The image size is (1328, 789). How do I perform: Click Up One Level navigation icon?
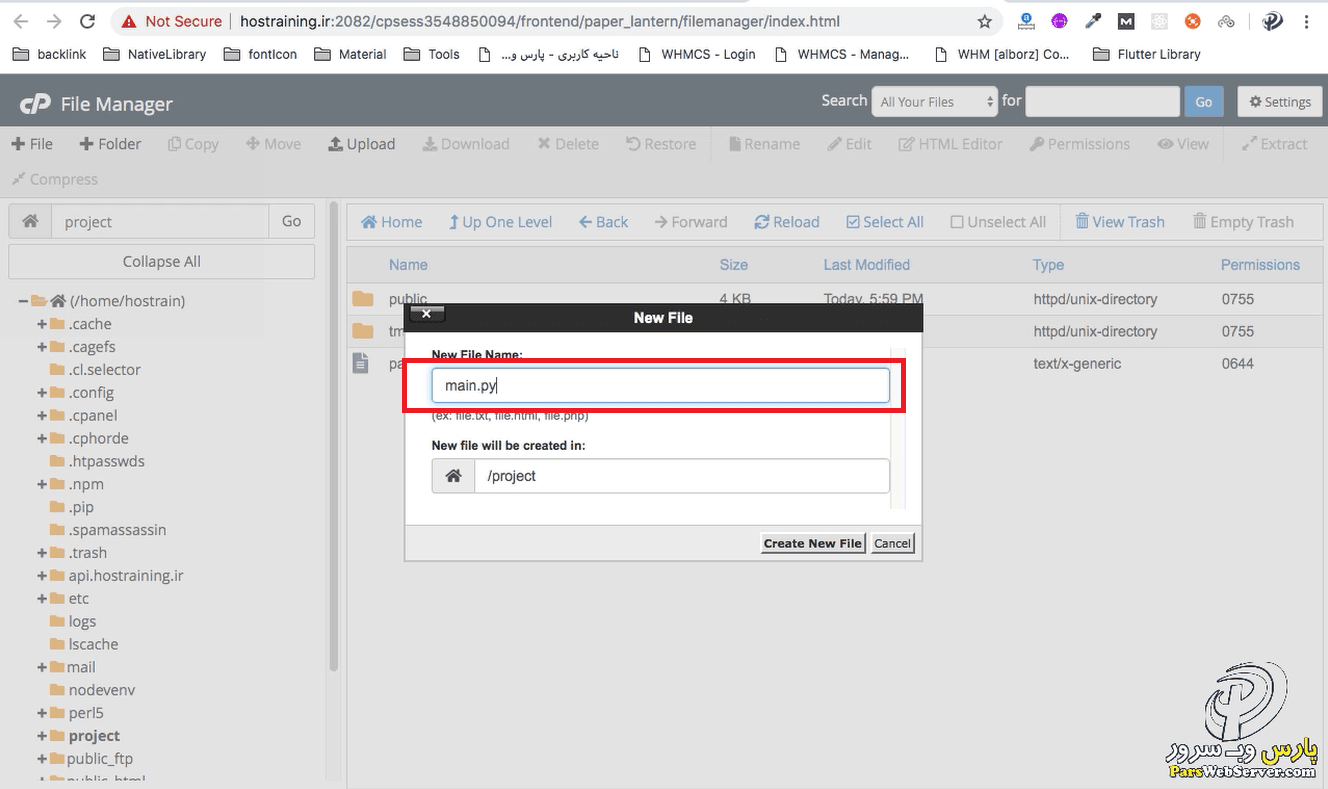point(454,222)
